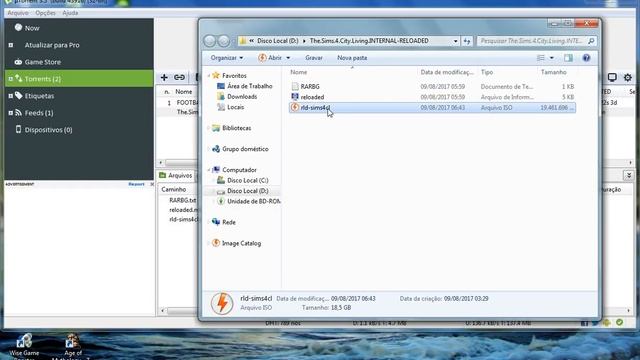The height and width of the screenshot is (360, 640).
Task: Open the address bar history dropdown
Action: (455, 41)
